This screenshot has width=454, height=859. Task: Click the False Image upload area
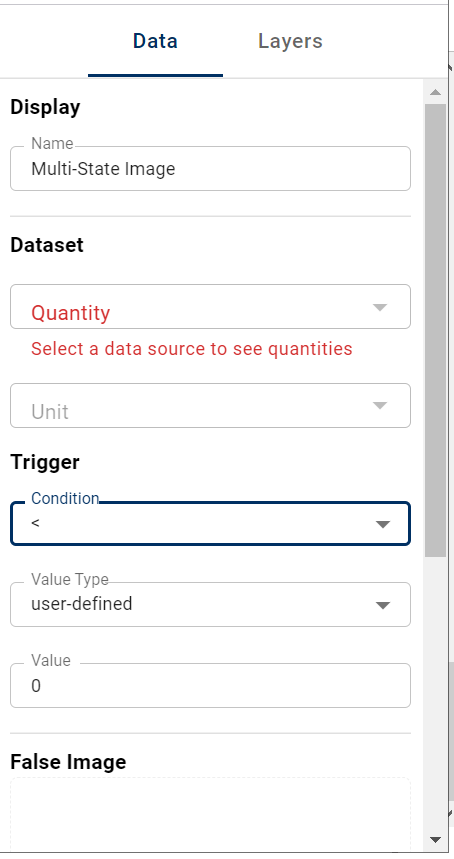[210, 814]
